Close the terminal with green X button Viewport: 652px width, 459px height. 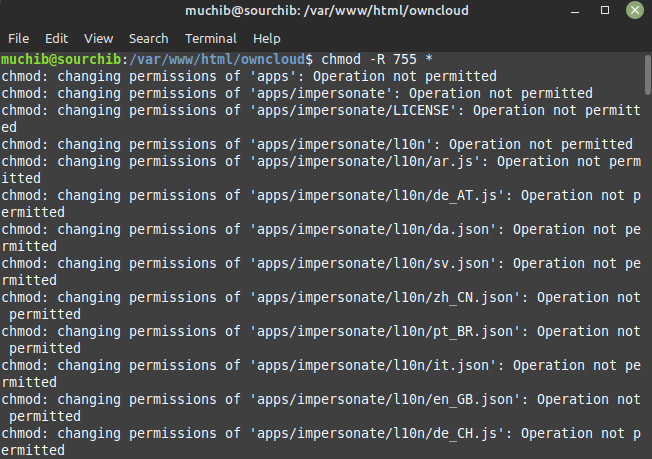(x=635, y=10)
